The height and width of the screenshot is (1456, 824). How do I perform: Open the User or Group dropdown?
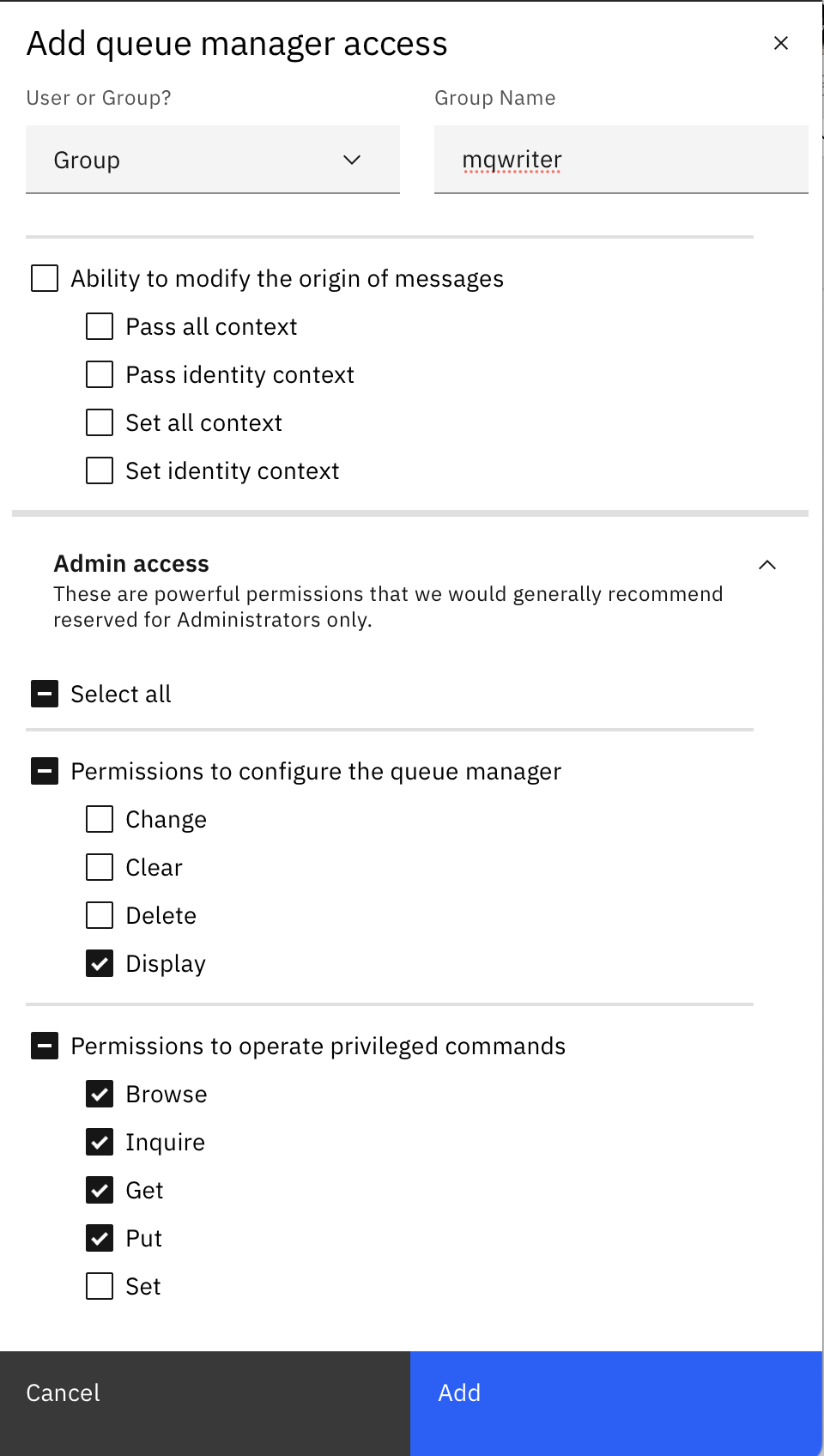pos(213,160)
